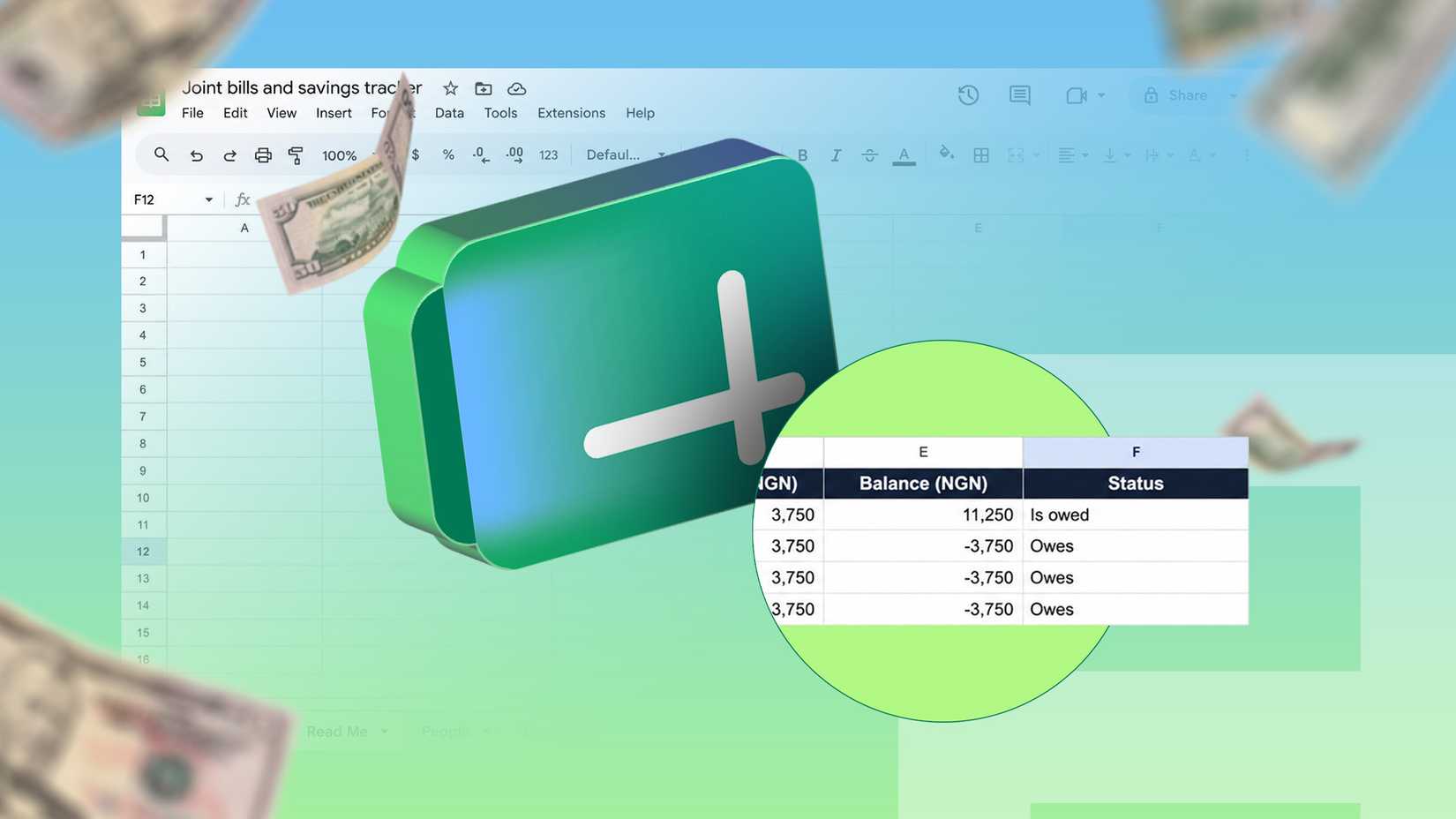The image size is (1456, 819).
Task: Redo the last action
Action: pyautogui.click(x=229, y=155)
